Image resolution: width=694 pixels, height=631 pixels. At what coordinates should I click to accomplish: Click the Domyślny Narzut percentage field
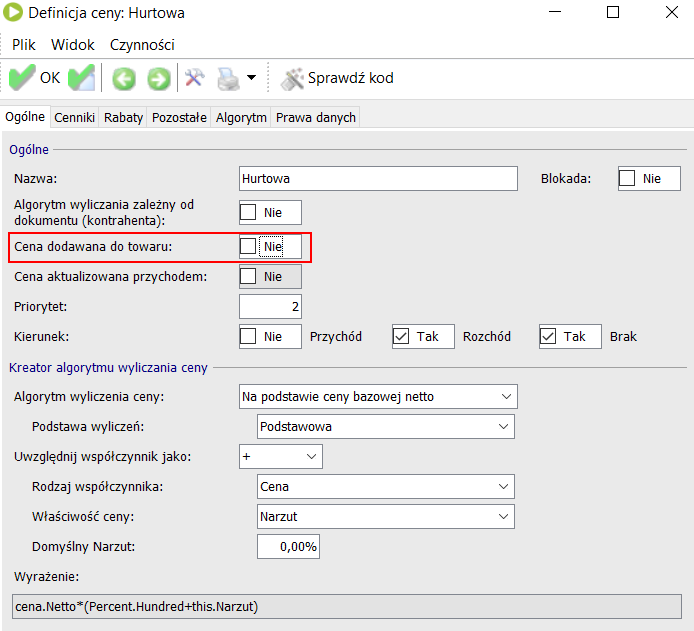(288, 547)
